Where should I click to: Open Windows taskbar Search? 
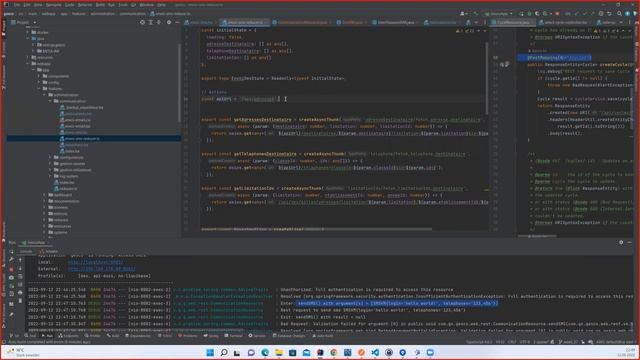tap(224, 353)
